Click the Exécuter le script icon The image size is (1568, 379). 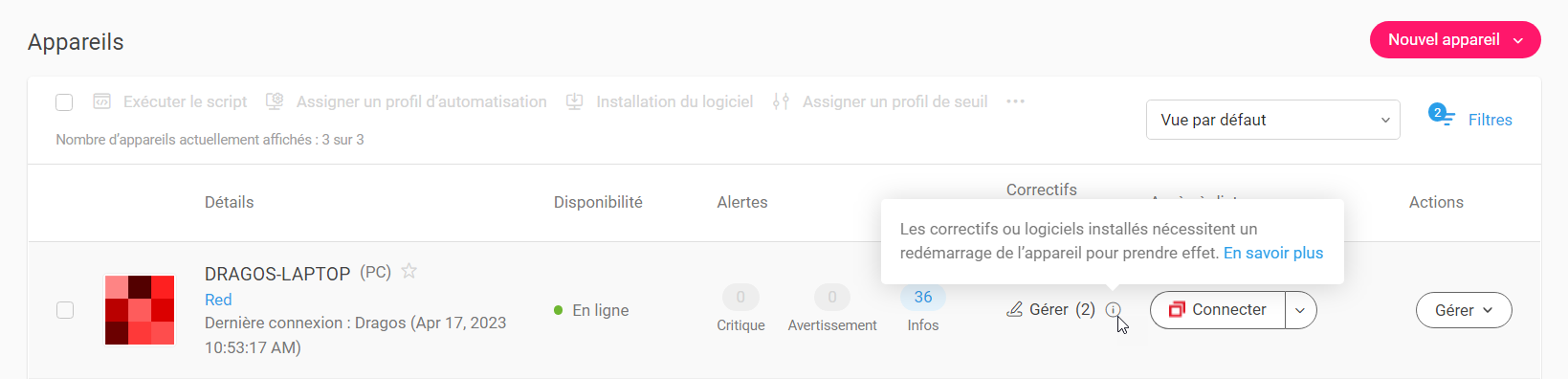pos(101,101)
